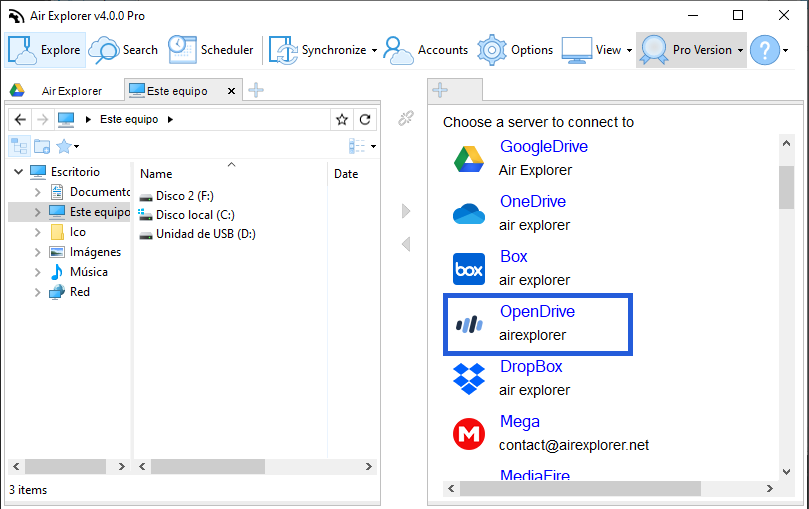Open the Options gear settings
Viewport: 809px width, 509px height.
515,50
